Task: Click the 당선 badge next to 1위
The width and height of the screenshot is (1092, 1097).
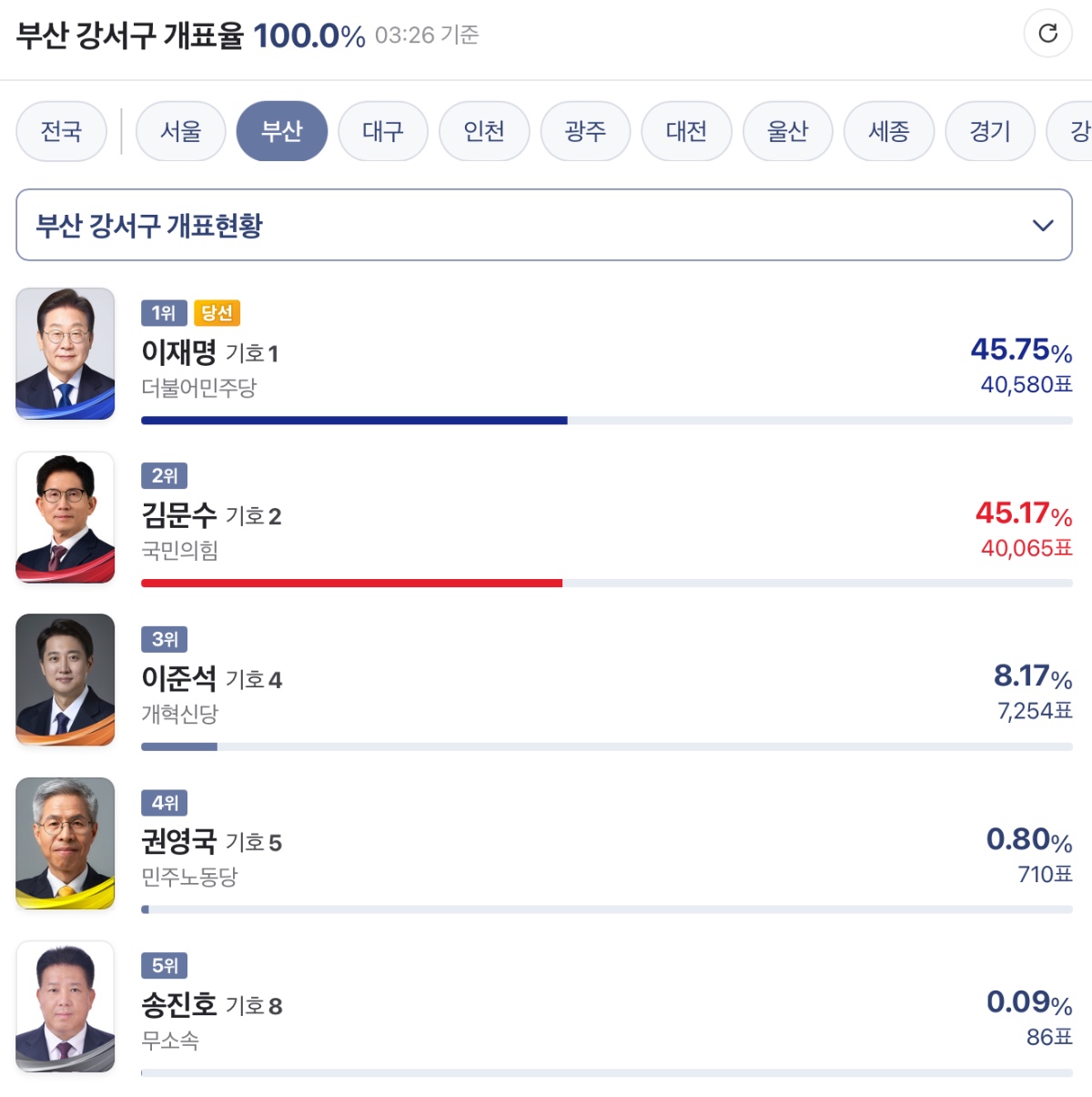Action: click(217, 313)
